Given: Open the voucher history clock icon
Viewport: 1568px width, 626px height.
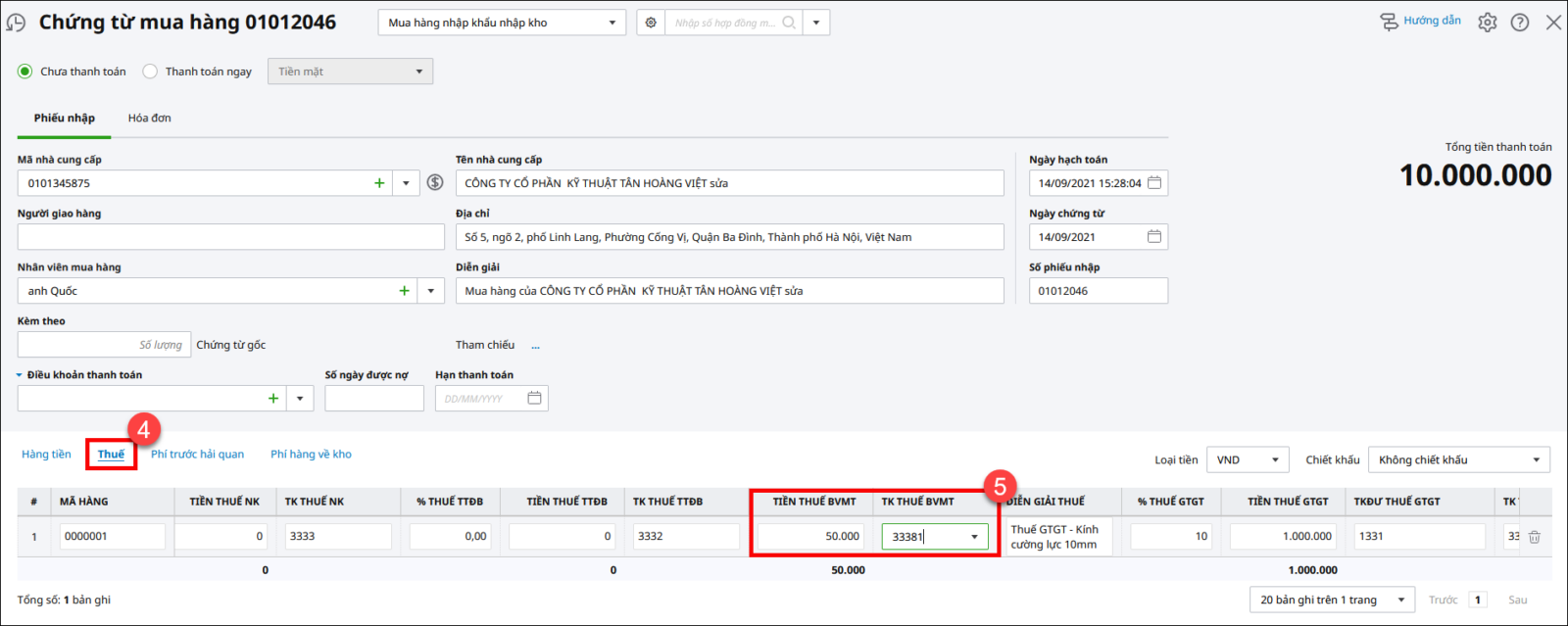Looking at the screenshot, I should coord(16,23).
